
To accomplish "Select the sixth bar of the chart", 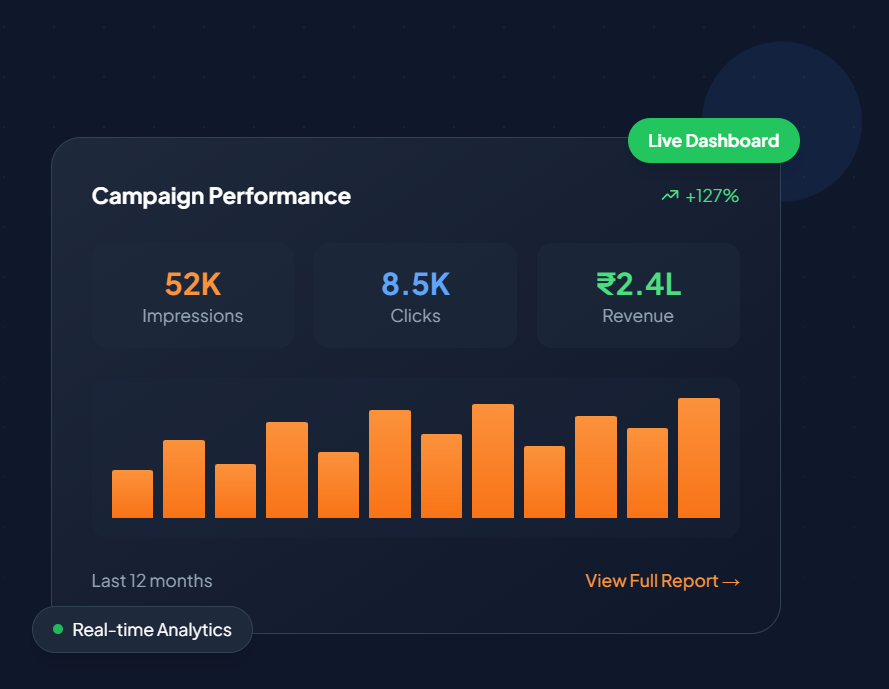I will click(390, 464).
